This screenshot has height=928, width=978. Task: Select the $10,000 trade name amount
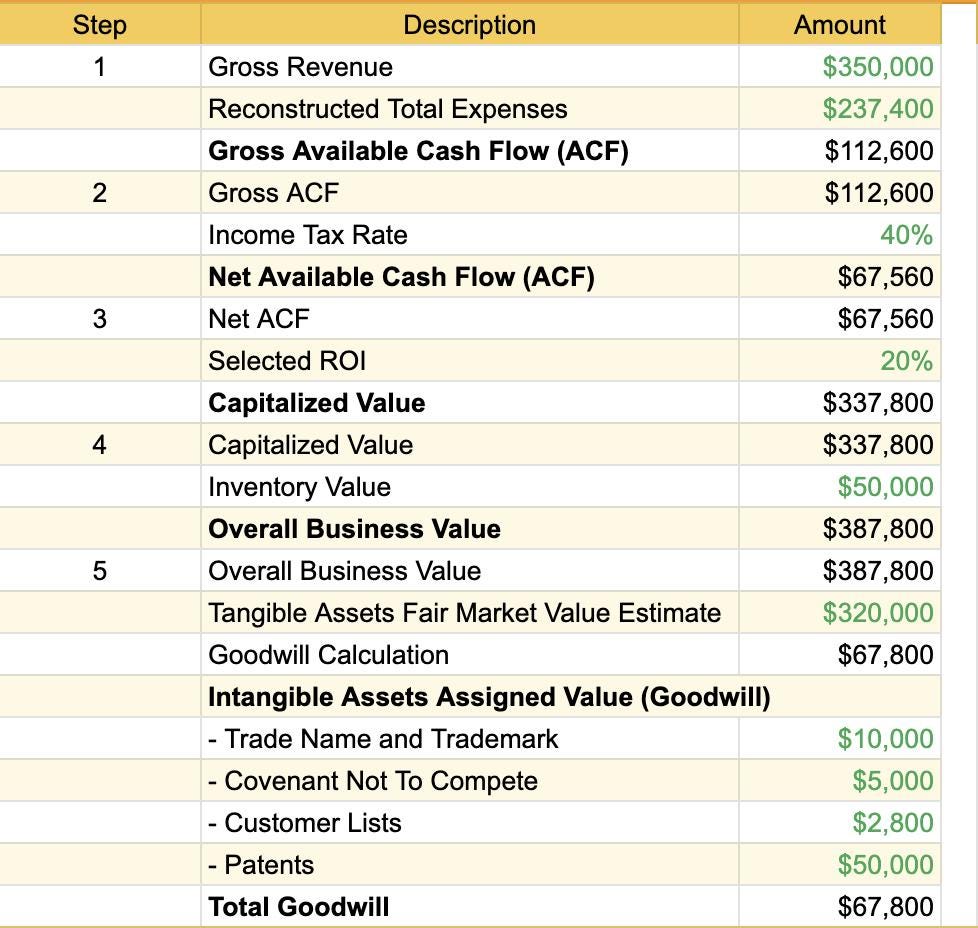tap(884, 739)
